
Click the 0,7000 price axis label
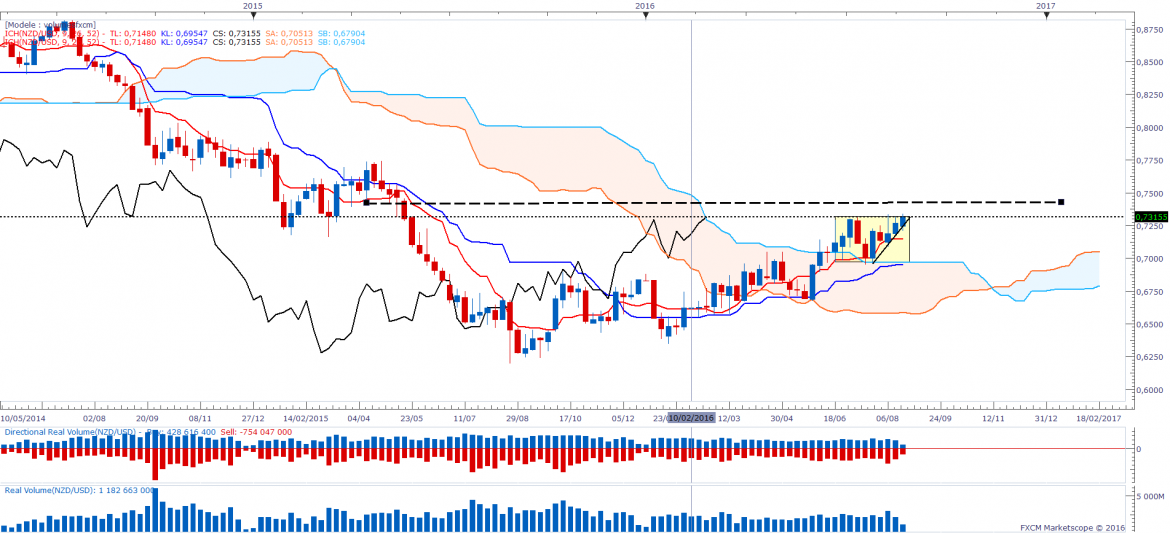click(1150, 259)
